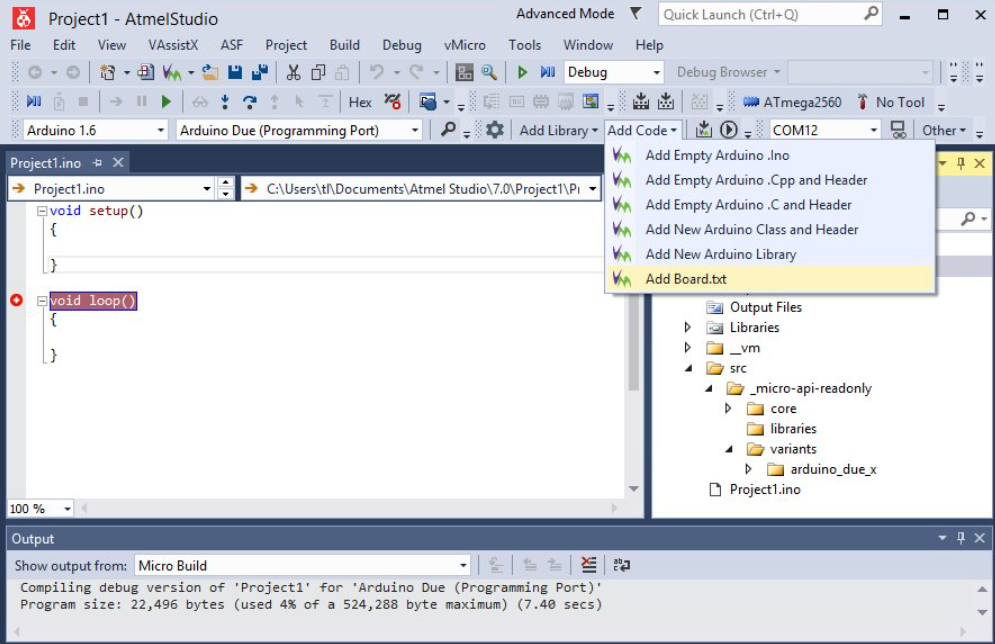Open vMicro settings gear icon
The height and width of the screenshot is (644, 995).
[494, 130]
